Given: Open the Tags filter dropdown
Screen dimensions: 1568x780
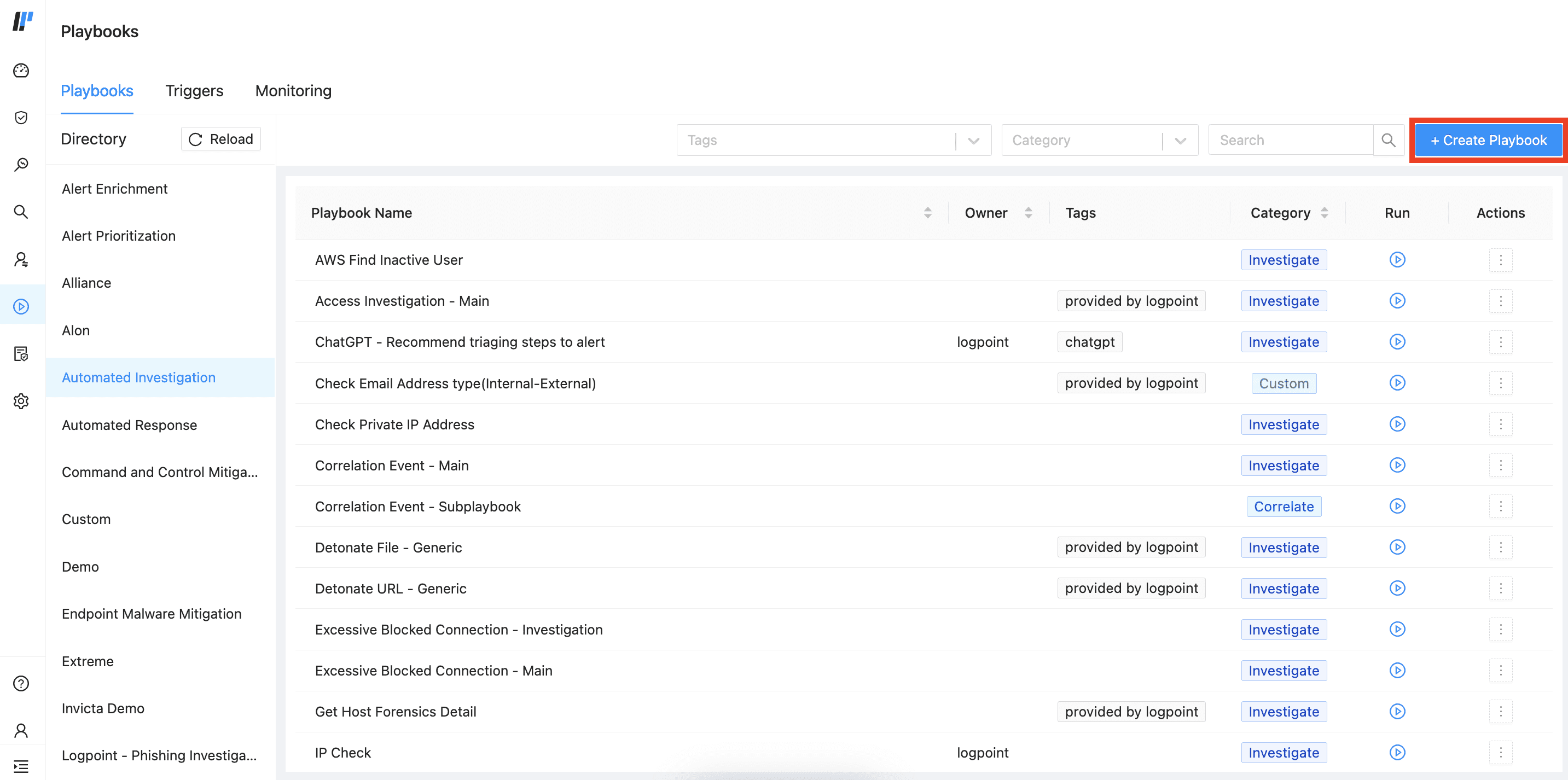Looking at the screenshot, I should [x=973, y=141].
